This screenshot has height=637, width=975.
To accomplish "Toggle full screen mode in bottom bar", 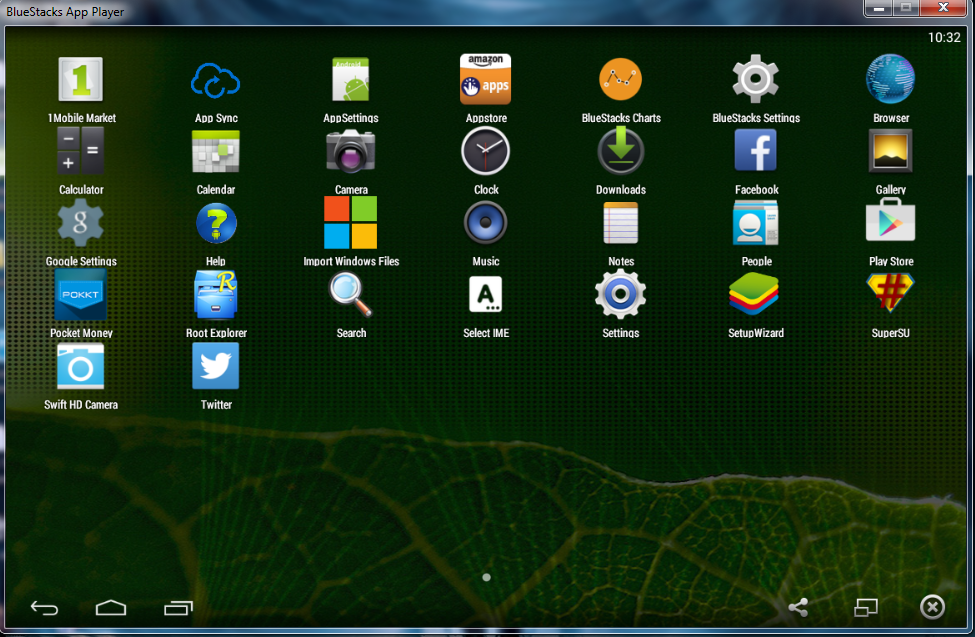I will [x=866, y=607].
